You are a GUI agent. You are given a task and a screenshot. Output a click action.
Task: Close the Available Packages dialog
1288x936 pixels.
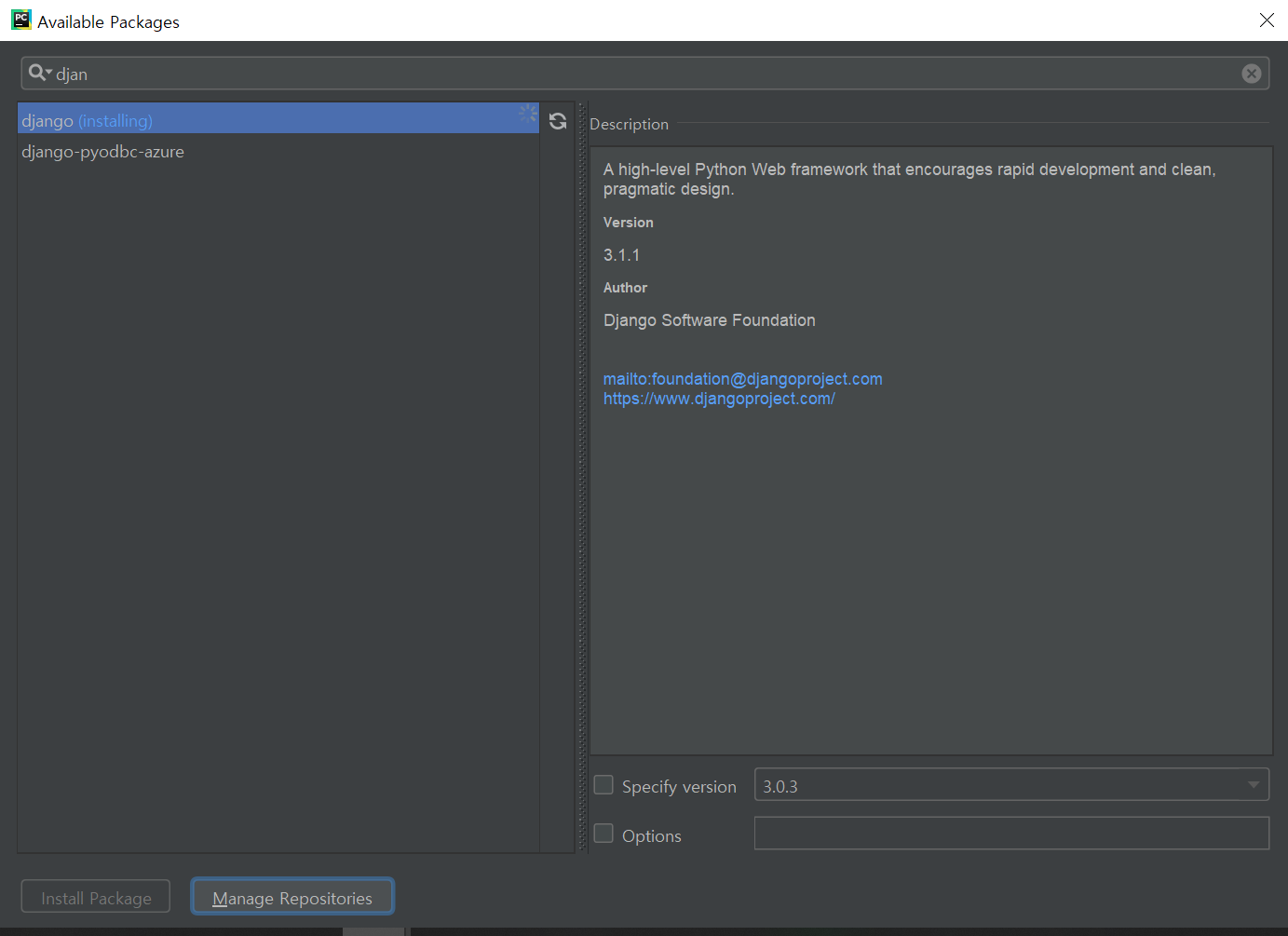[x=1267, y=20]
